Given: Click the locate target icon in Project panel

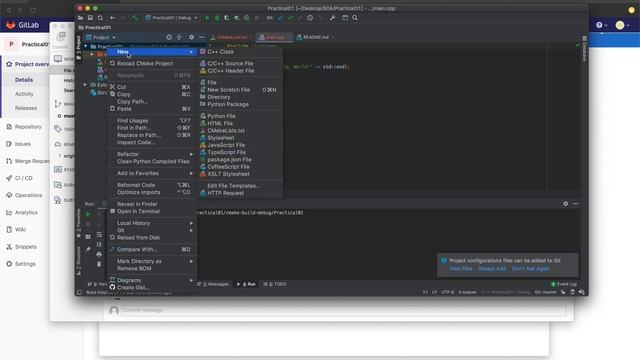Looking at the screenshot, I should (169, 37).
